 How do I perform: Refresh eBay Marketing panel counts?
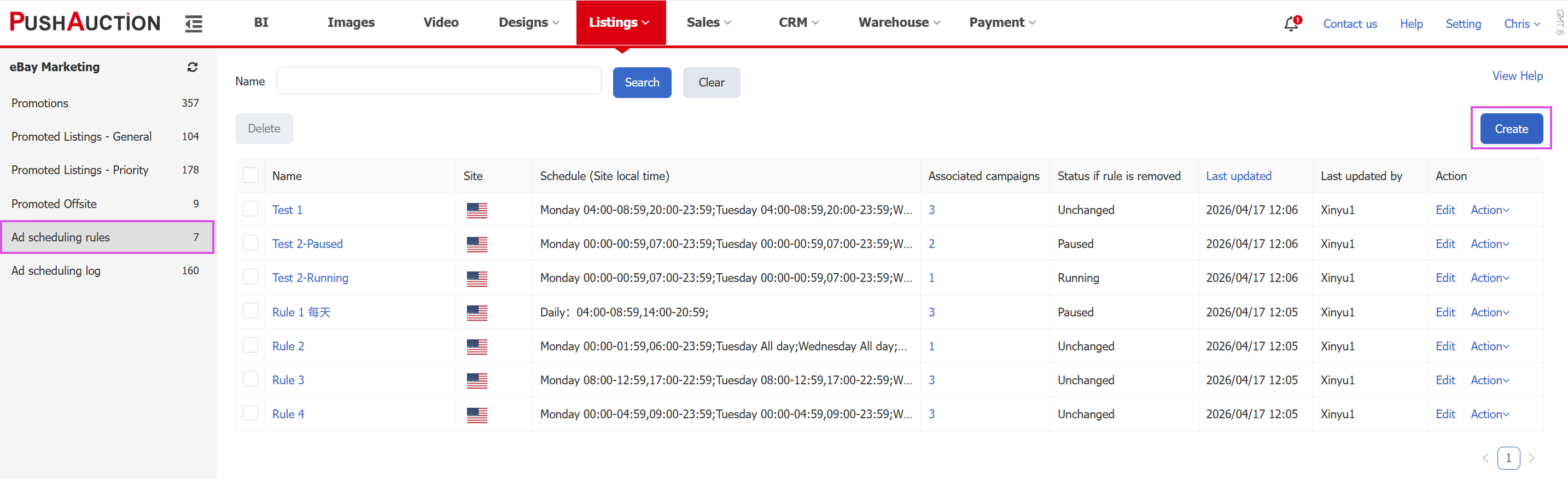click(x=193, y=67)
